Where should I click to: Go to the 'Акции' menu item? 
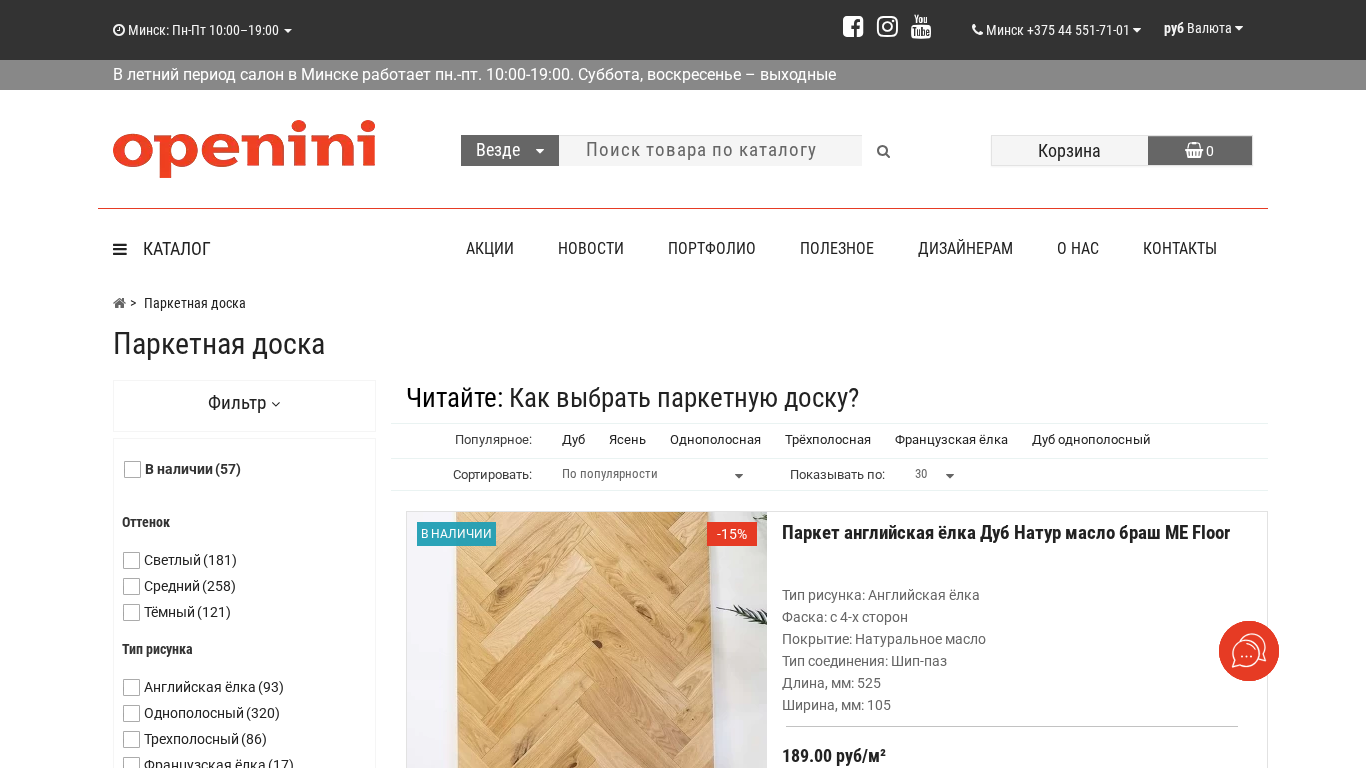(490, 249)
